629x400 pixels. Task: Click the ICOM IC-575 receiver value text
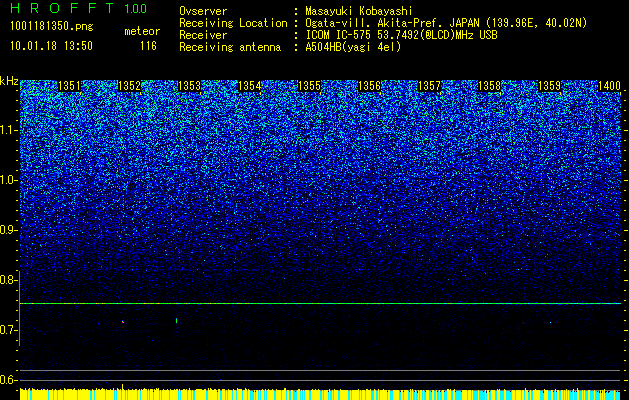[x=401, y=35]
